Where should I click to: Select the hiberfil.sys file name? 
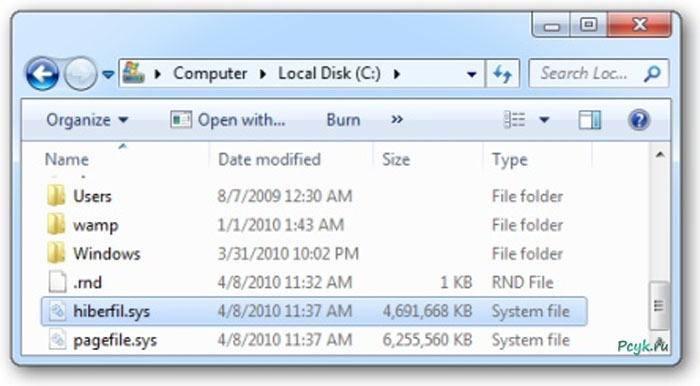(x=112, y=311)
